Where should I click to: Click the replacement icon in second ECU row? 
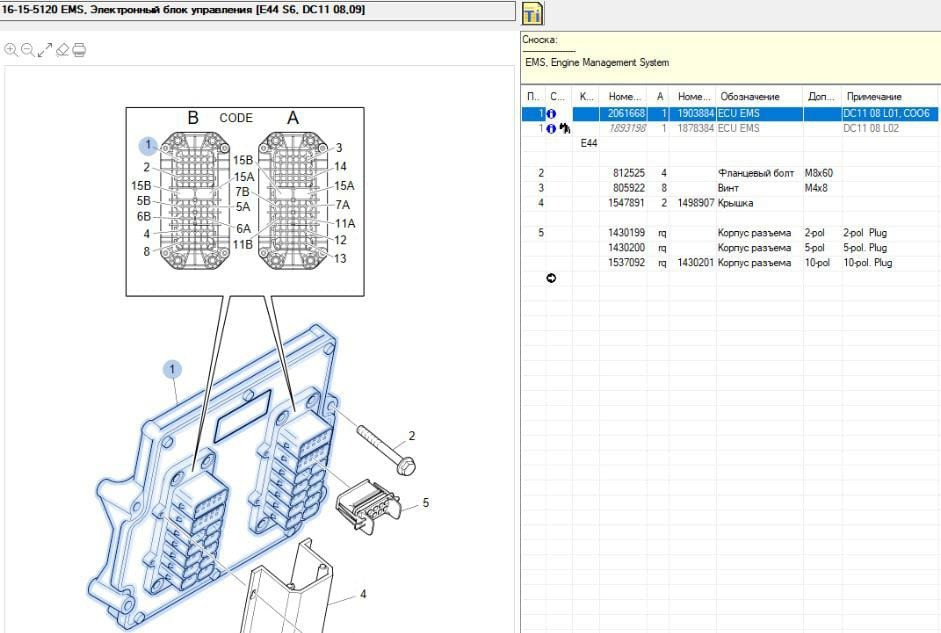click(564, 129)
